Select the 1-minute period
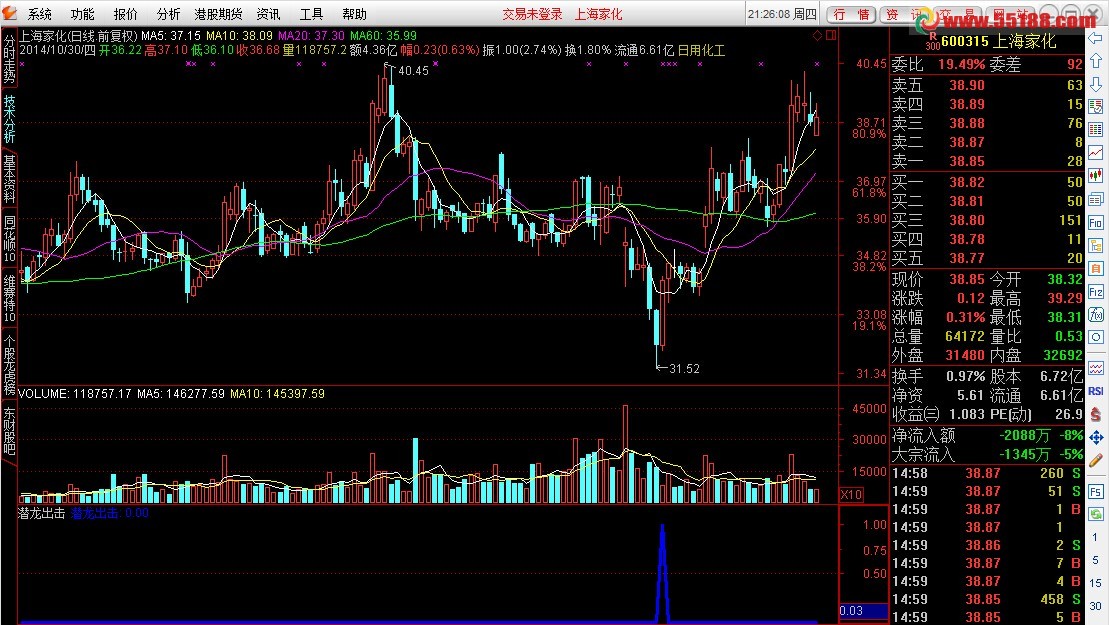This screenshot has height=625, width=1109. coord(1095,537)
